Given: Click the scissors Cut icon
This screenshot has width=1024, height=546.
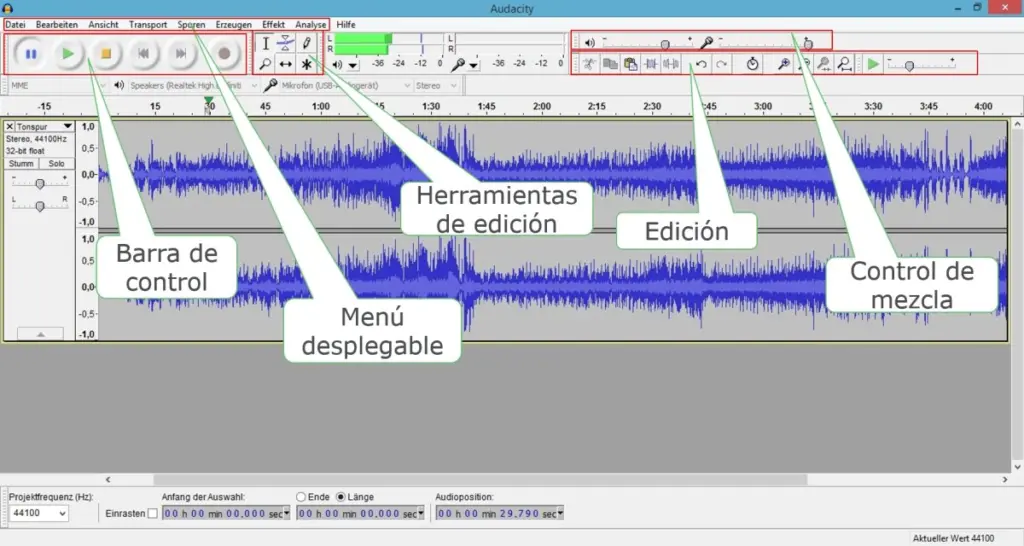Looking at the screenshot, I should pos(589,64).
